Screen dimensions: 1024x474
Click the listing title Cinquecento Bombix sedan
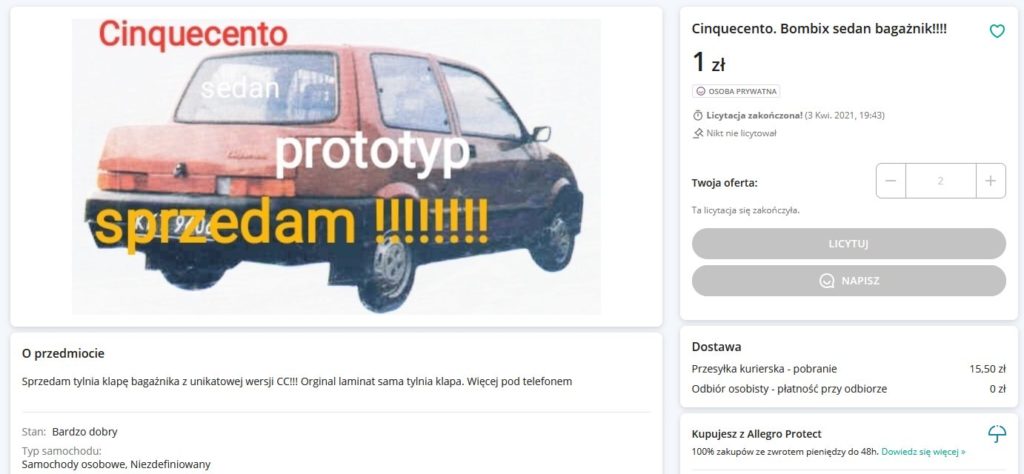pos(819,29)
